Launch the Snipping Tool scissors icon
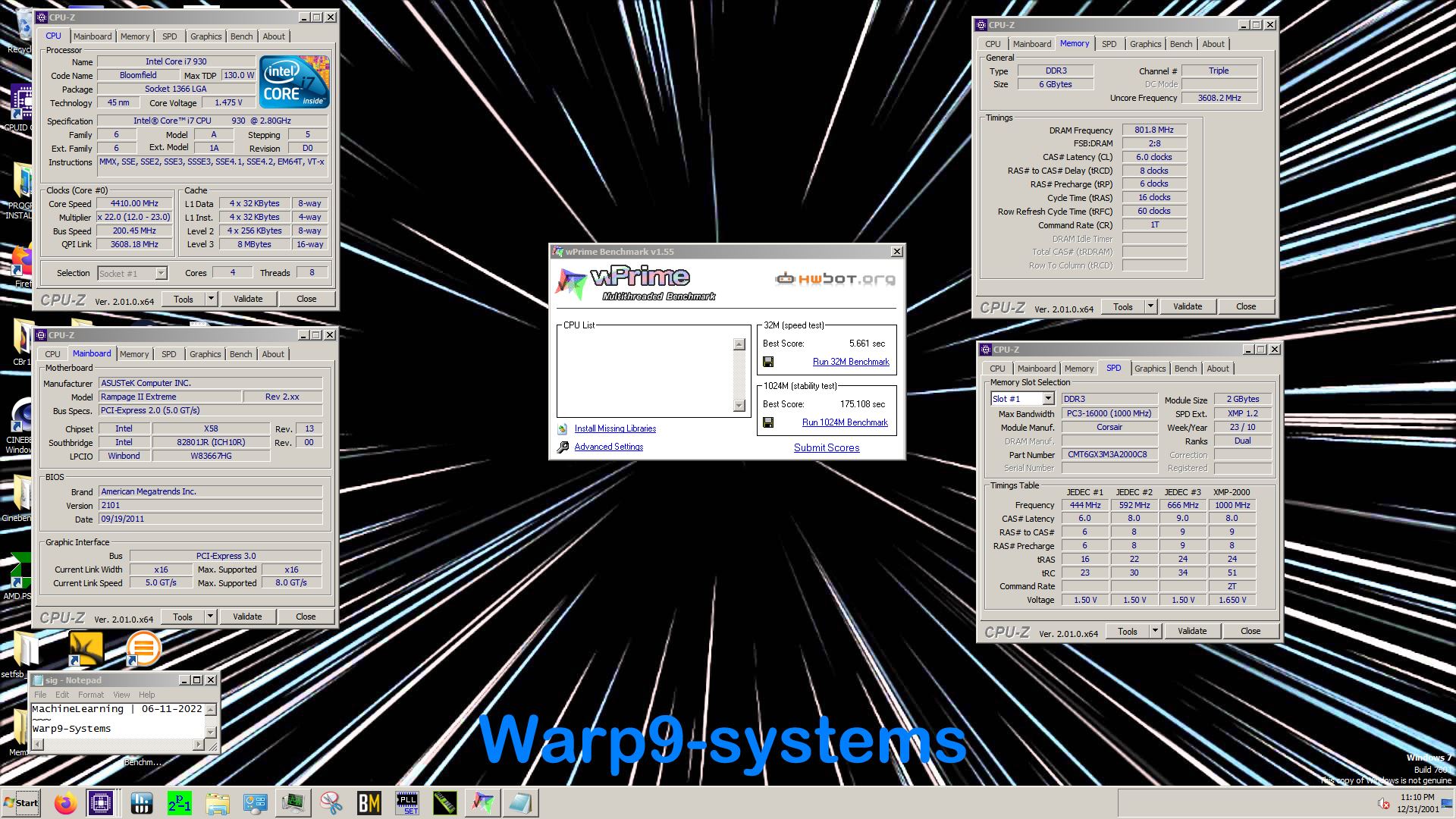Image resolution: width=1456 pixels, height=819 pixels. (331, 803)
